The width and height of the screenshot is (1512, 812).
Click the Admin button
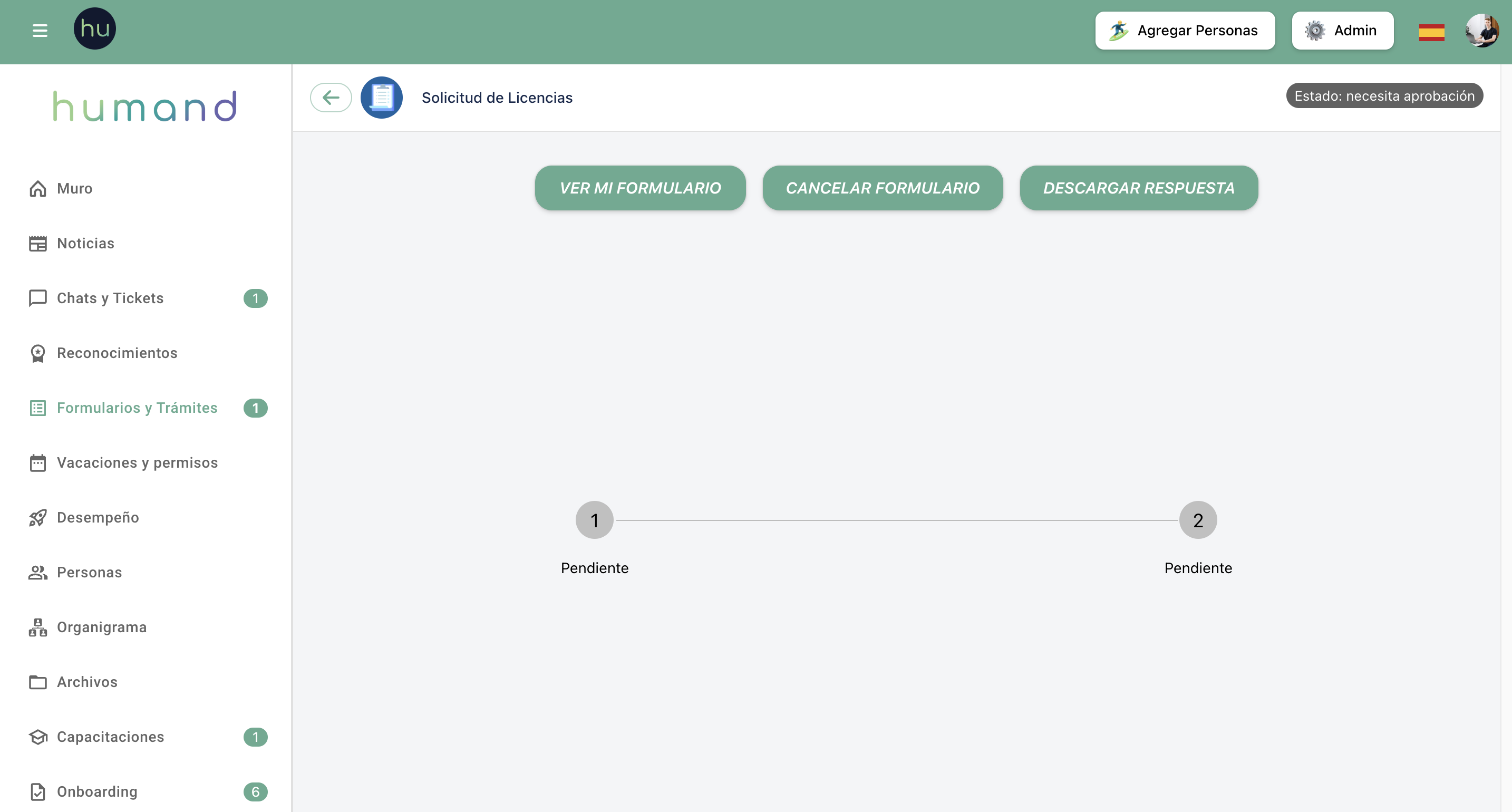1342,31
